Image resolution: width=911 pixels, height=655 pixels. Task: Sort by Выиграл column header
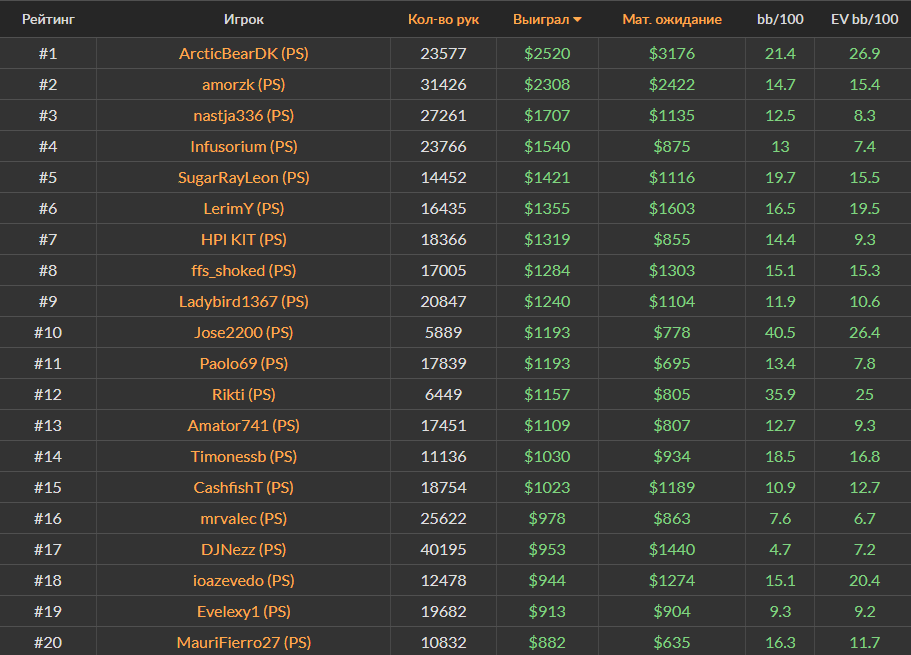(x=539, y=19)
